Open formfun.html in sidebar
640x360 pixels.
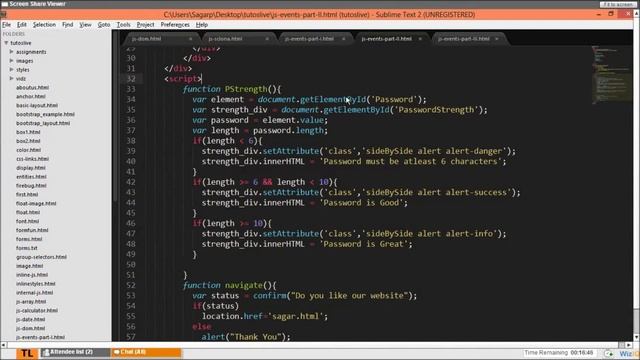[x=32, y=230]
